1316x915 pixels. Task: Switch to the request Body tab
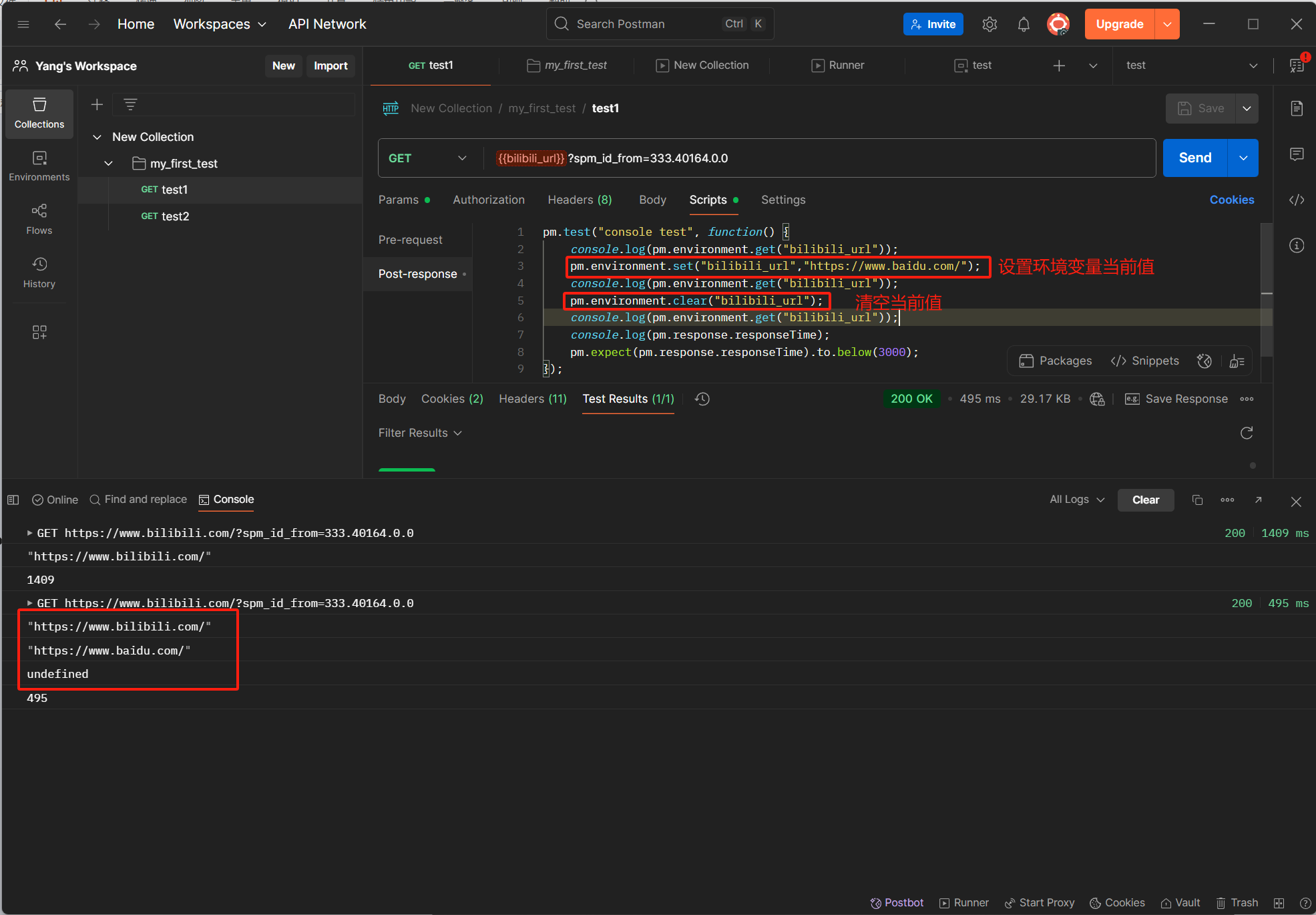(652, 200)
